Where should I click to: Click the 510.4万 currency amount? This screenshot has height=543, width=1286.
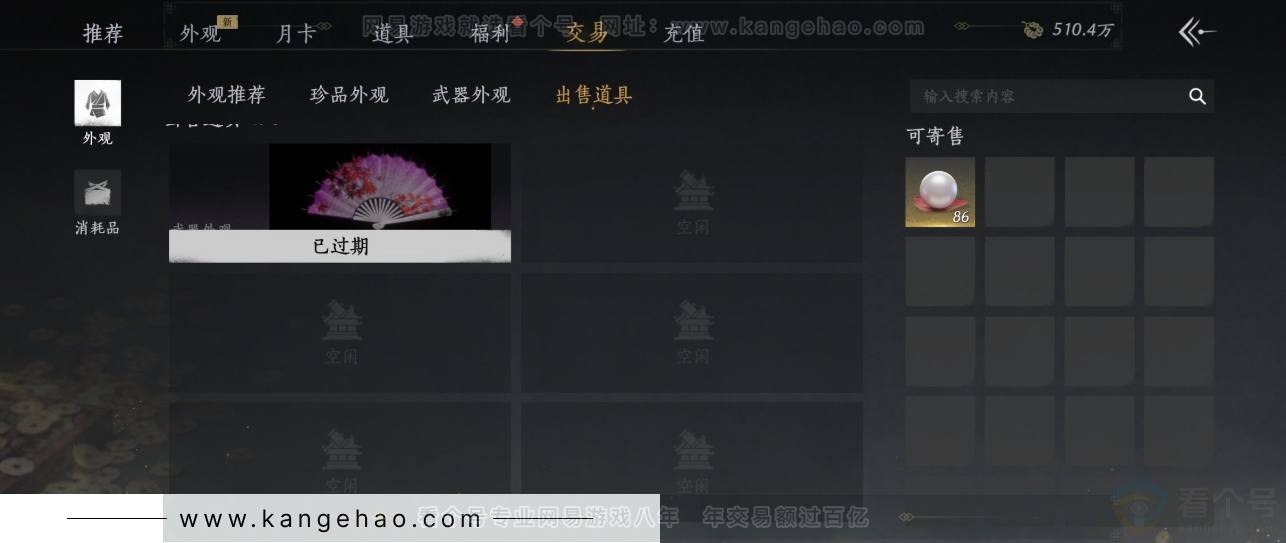click(x=1082, y=30)
